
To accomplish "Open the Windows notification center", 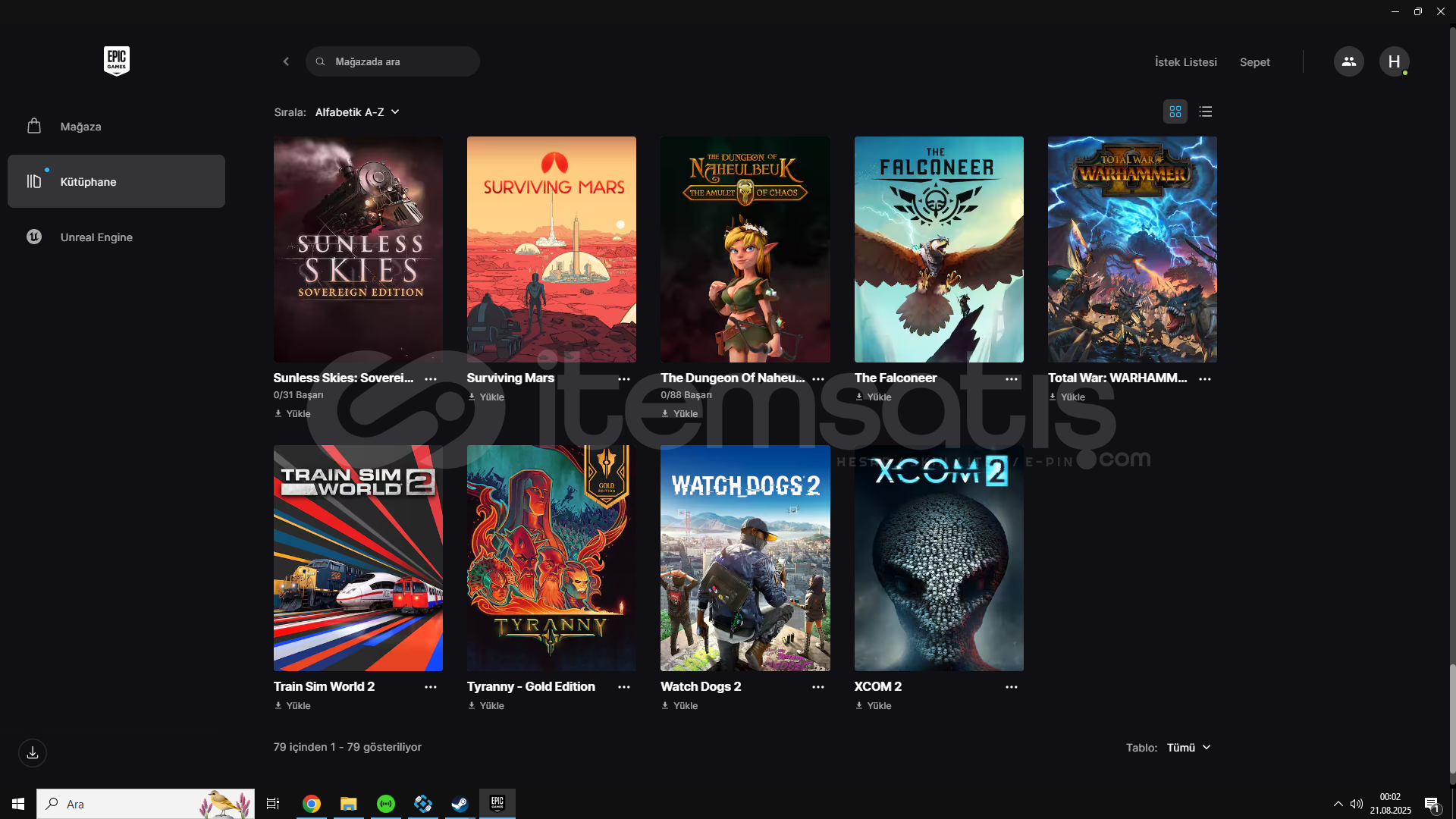I will click(x=1432, y=804).
